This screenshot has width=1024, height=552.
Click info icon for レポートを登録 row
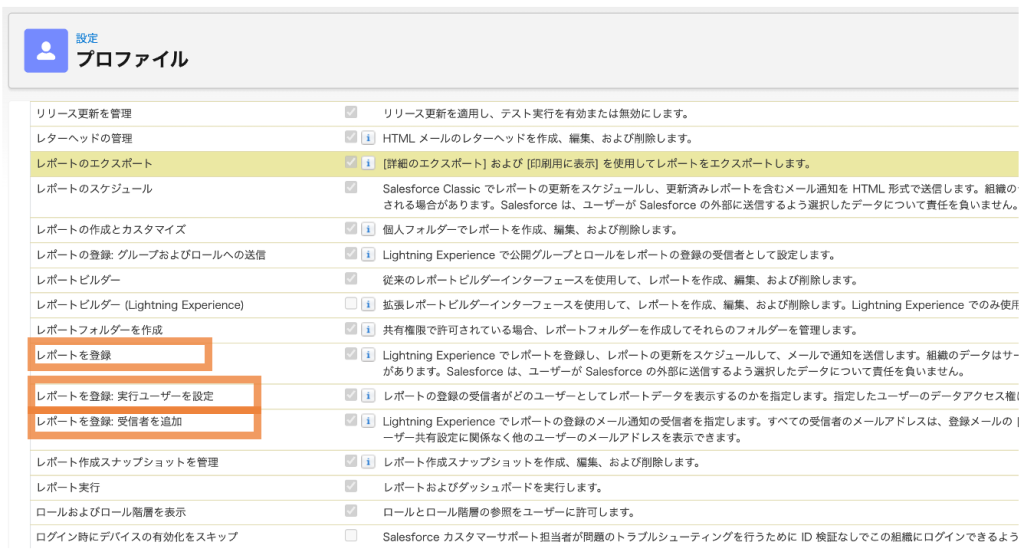click(x=368, y=355)
